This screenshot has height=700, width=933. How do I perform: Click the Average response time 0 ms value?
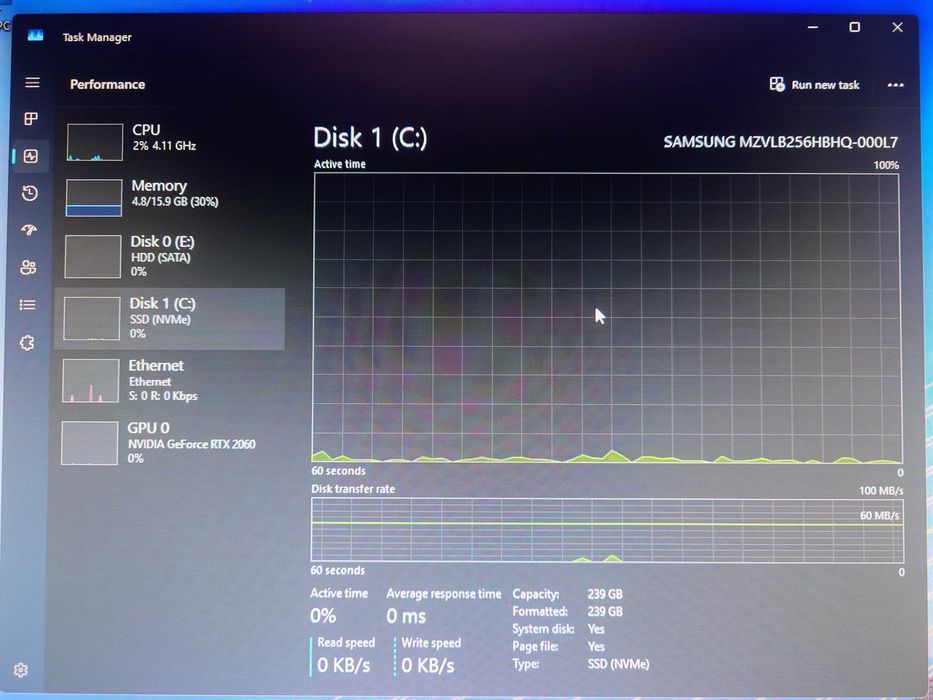tap(406, 616)
